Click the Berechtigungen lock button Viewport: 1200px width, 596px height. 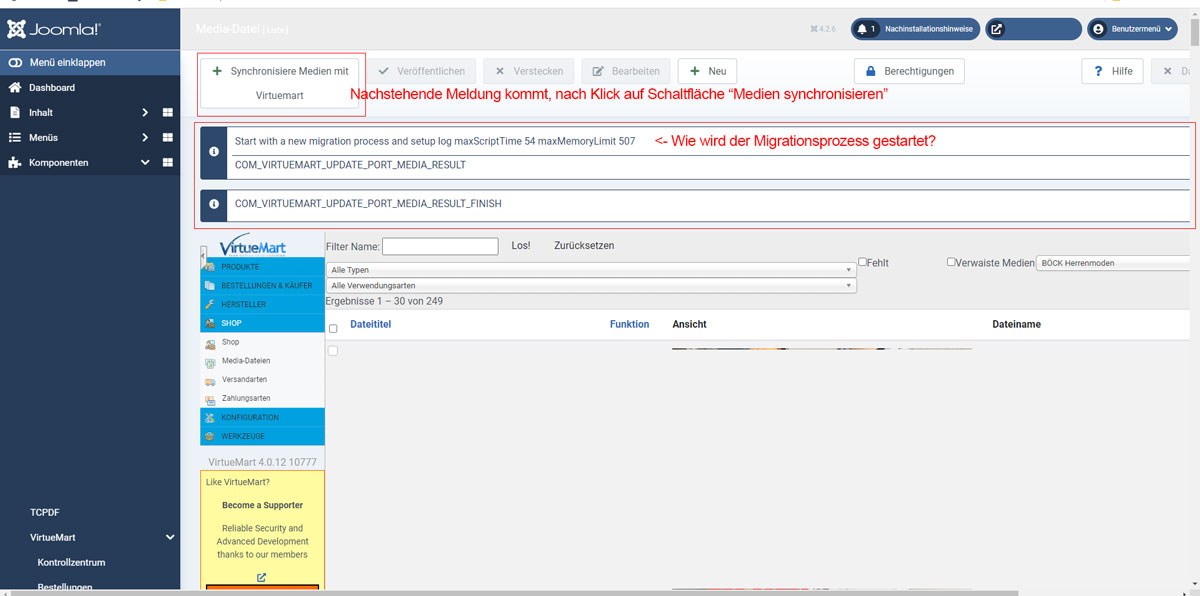(x=910, y=71)
